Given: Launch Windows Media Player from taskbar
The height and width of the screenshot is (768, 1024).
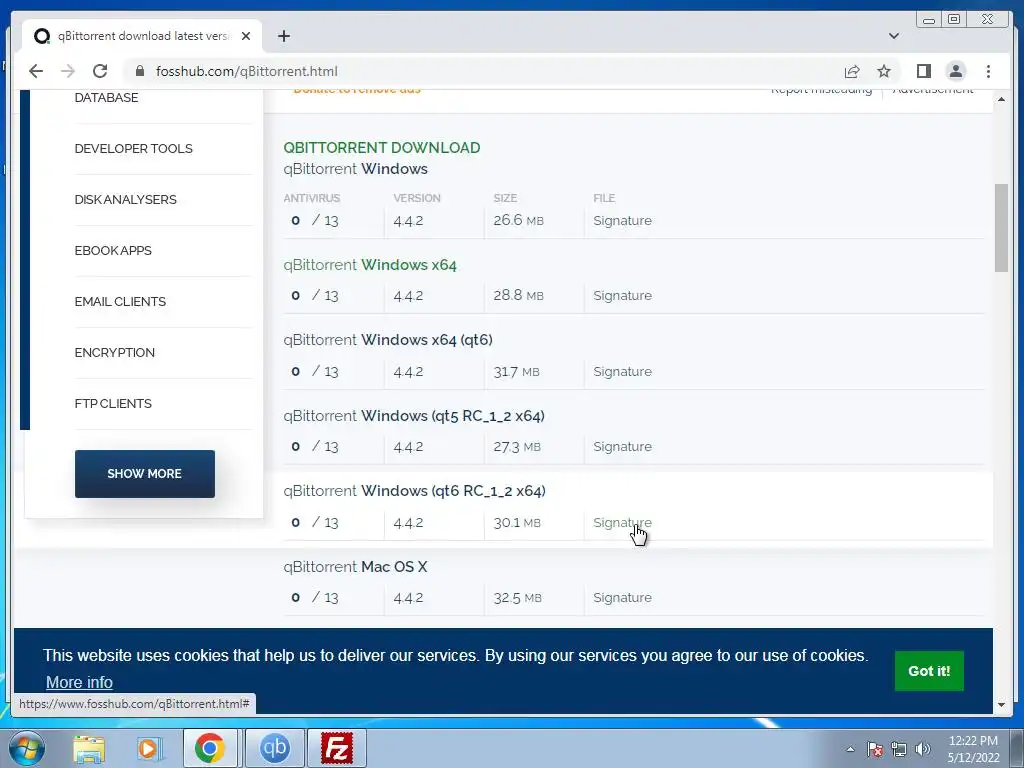Looking at the screenshot, I should (x=149, y=748).
